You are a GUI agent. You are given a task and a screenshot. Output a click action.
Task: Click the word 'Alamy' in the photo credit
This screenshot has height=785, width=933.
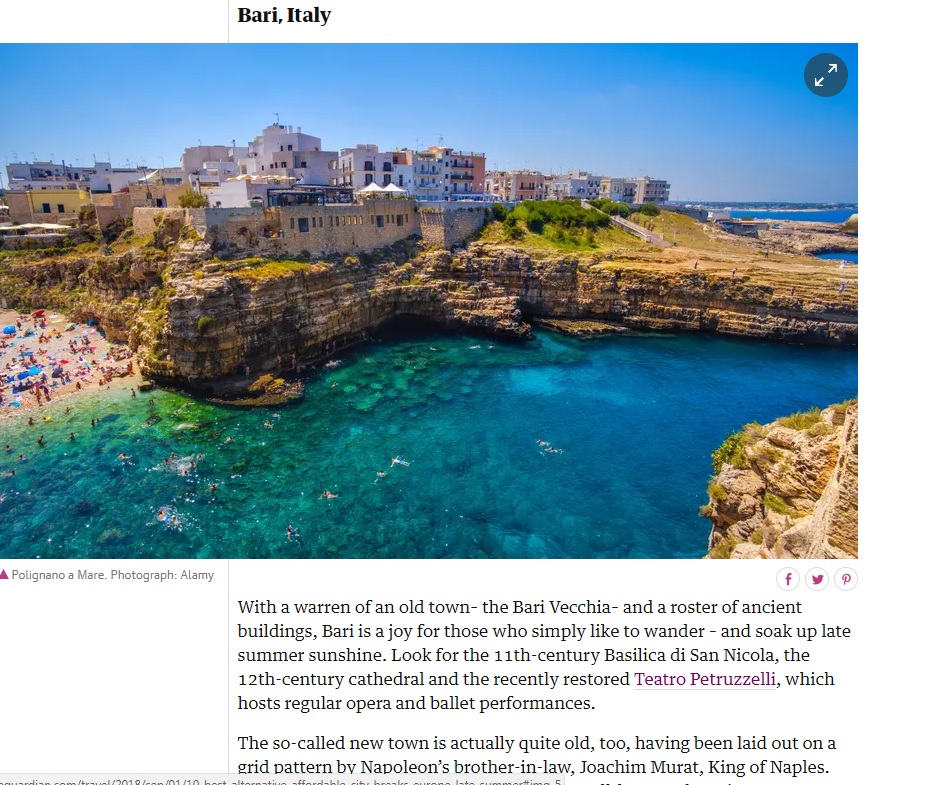click(197, 575)
